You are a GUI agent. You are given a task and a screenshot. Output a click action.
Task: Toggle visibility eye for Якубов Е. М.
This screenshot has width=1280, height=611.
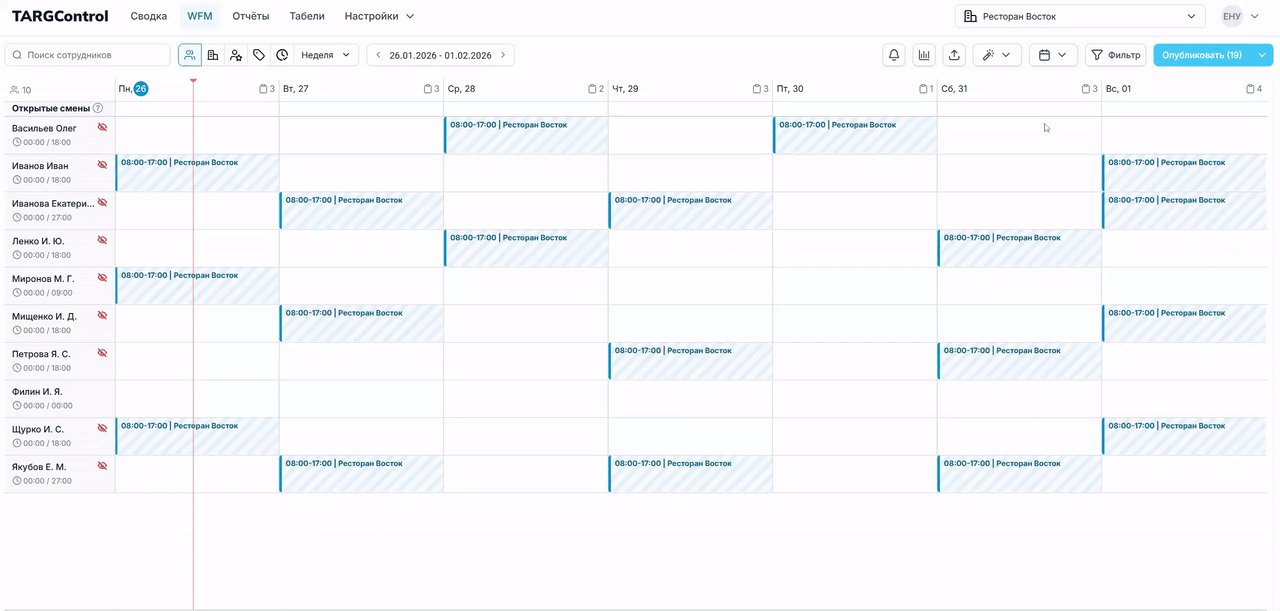102,466
